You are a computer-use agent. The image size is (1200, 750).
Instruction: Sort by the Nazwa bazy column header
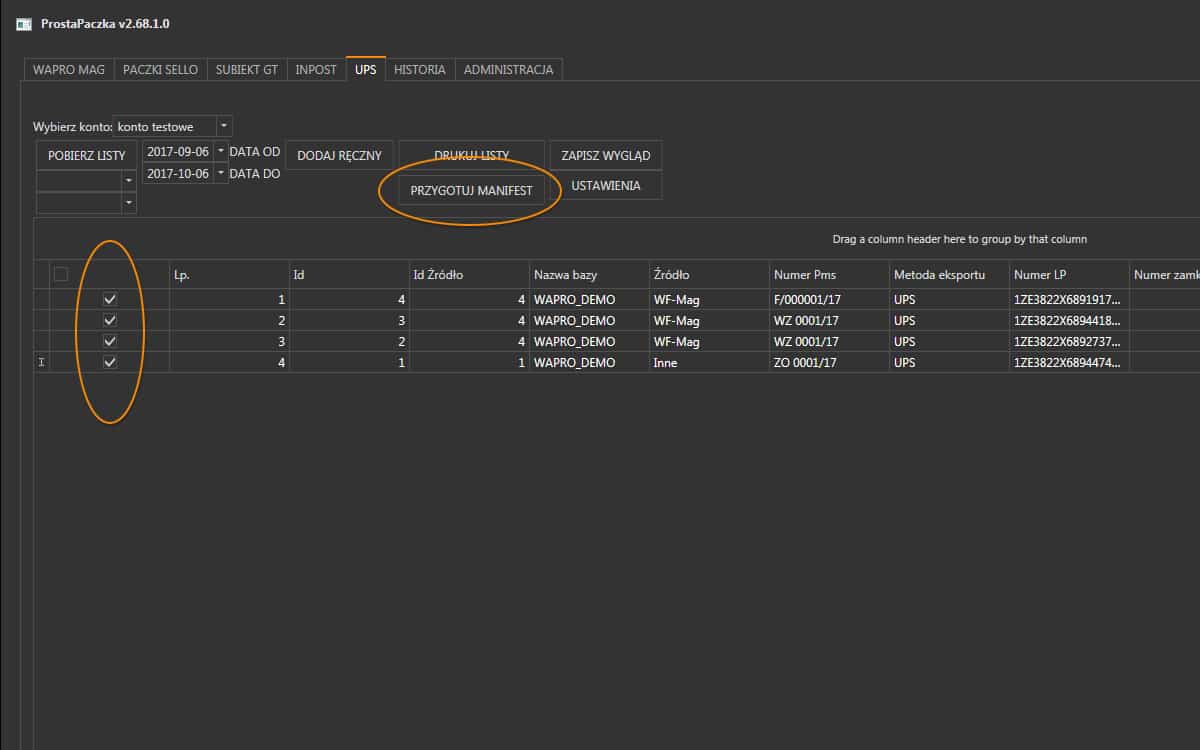590,274
